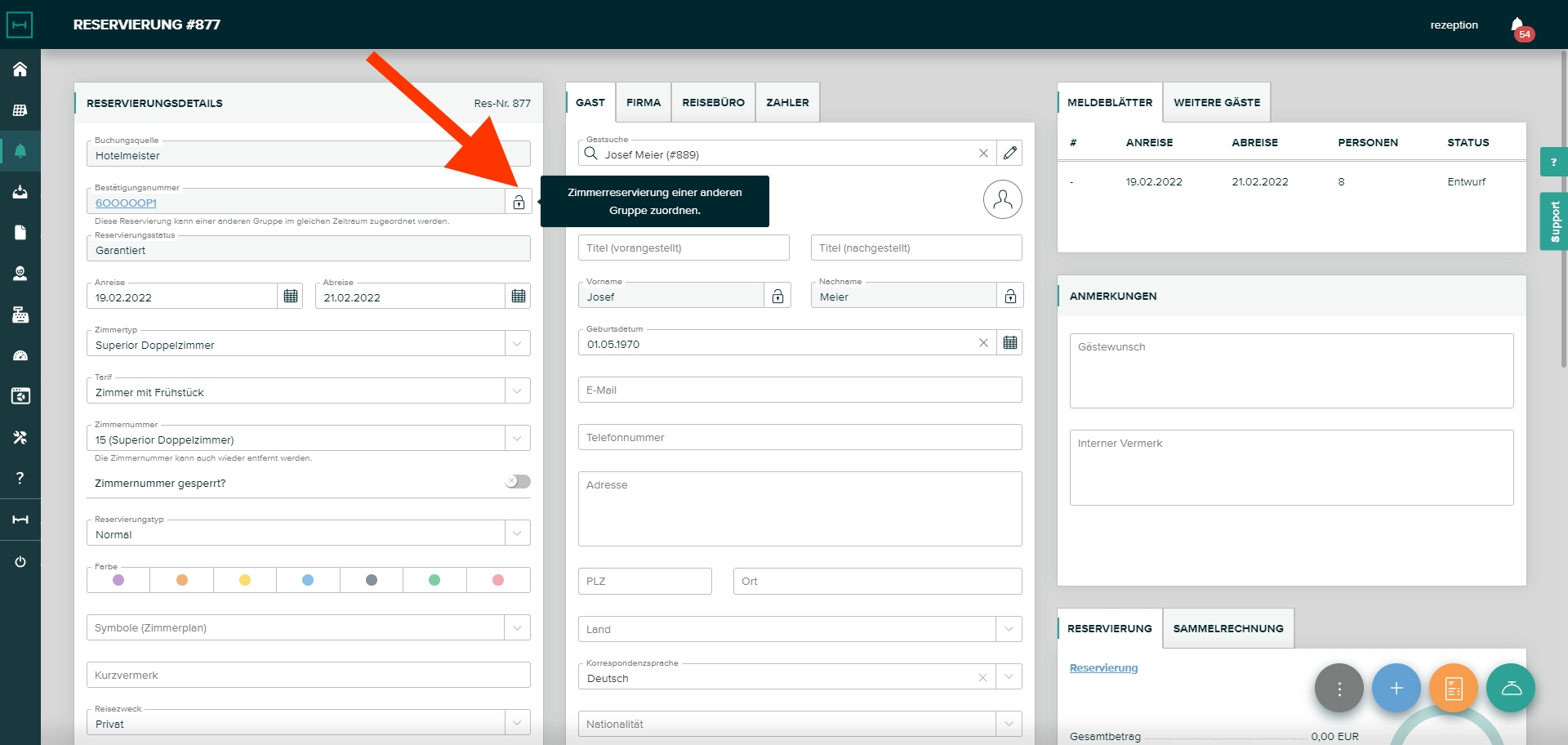The image size is (1568, 745).
Task: Switch to the FIRMA tab
Action: (x=644, y=103)
